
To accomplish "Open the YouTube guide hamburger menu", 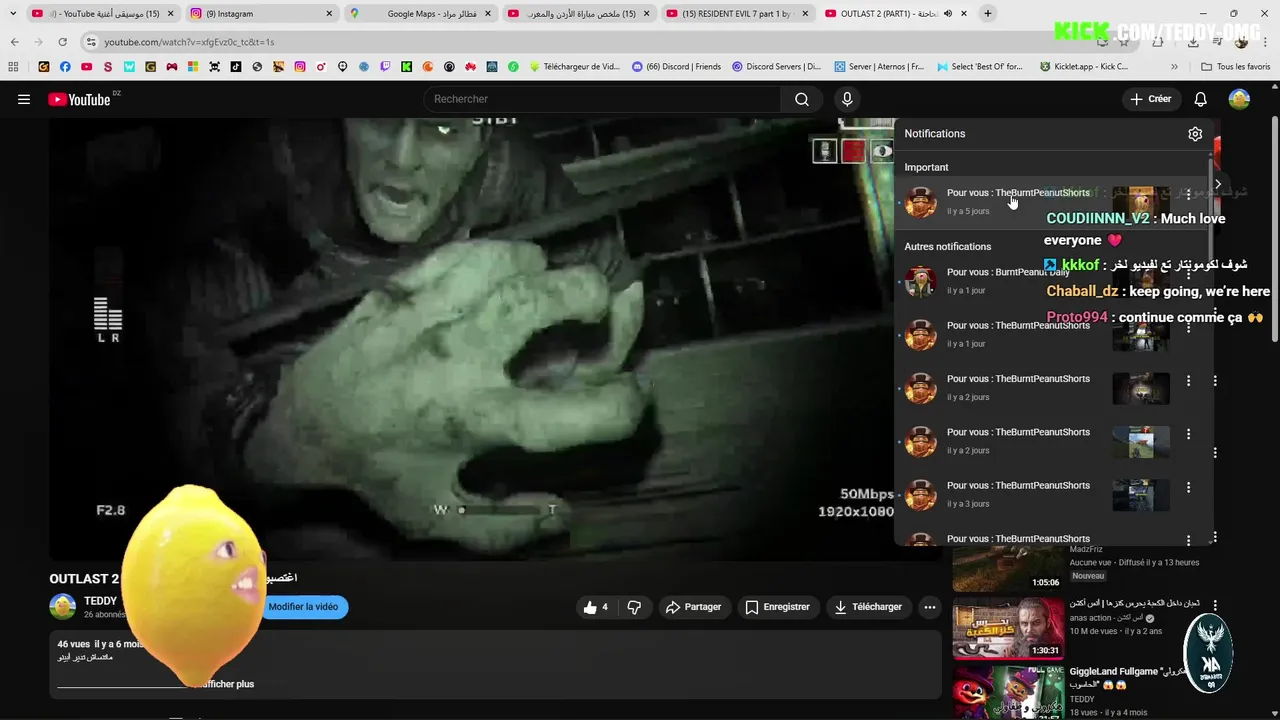I will (x=24, y=99).
